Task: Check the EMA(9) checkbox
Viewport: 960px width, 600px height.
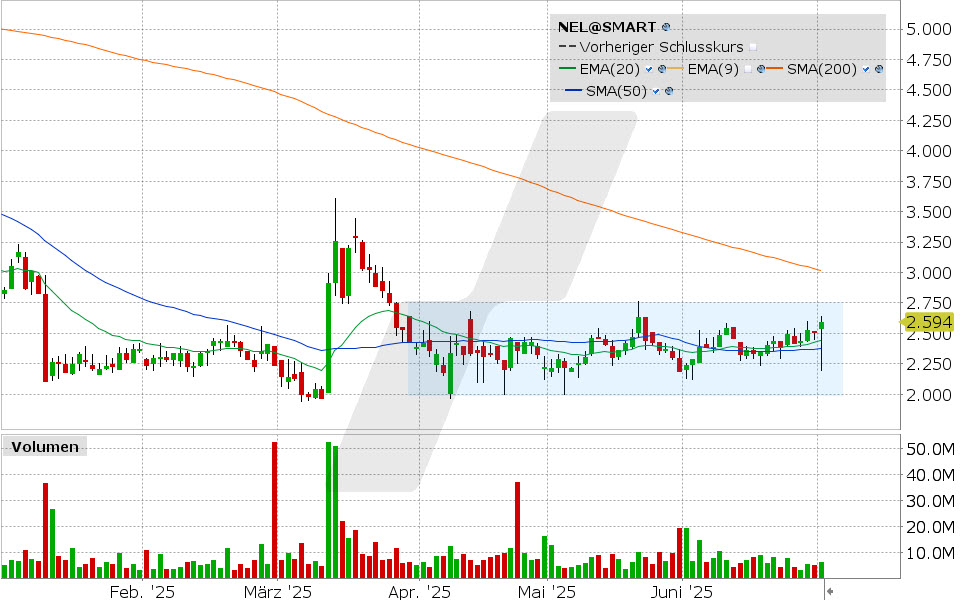Action: pos(748,70)
